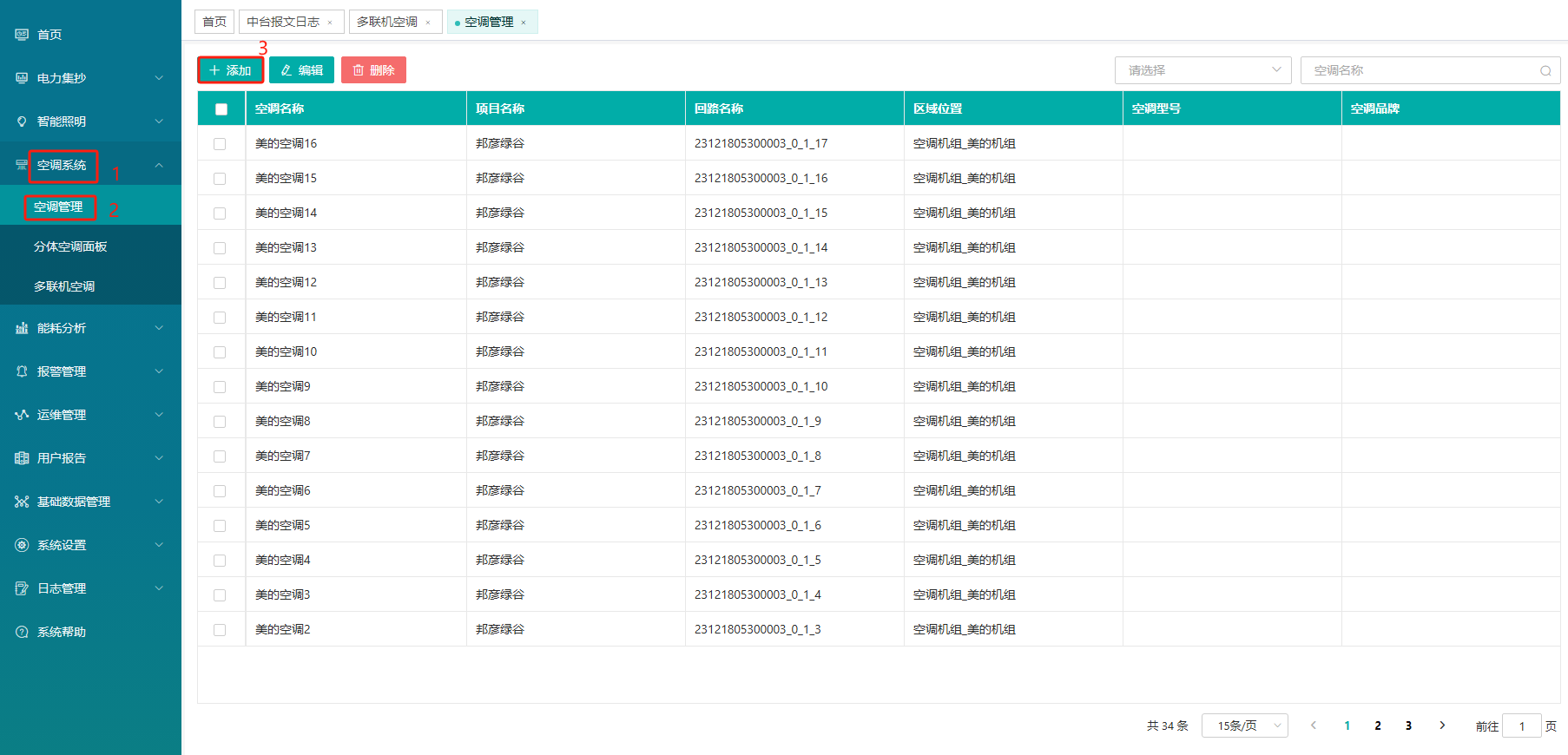Open the 15条/页 page size dropdown
The height and width of the screenshot is (755, 1568).
[x=1244, y=725]
